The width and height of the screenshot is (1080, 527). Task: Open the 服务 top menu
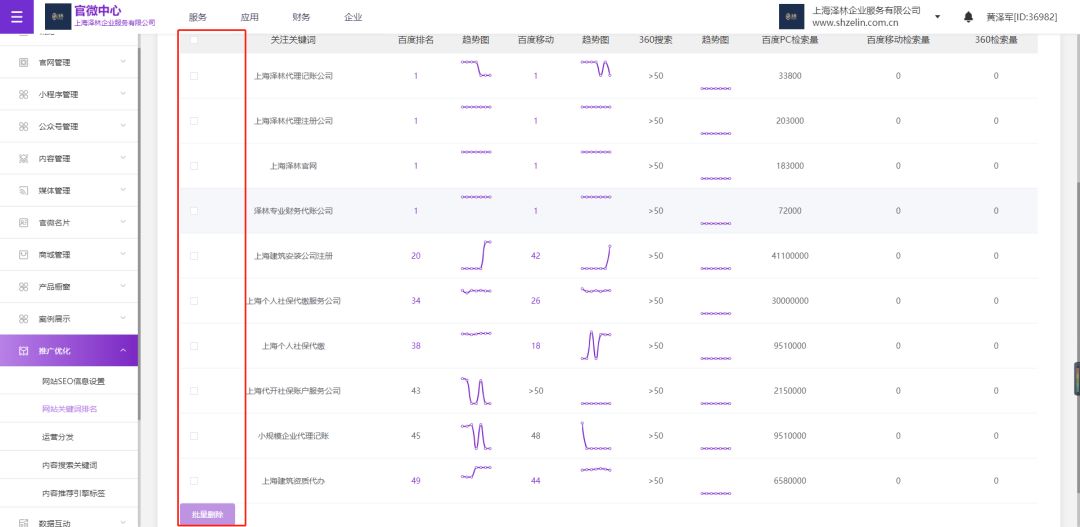coord(198,17)
